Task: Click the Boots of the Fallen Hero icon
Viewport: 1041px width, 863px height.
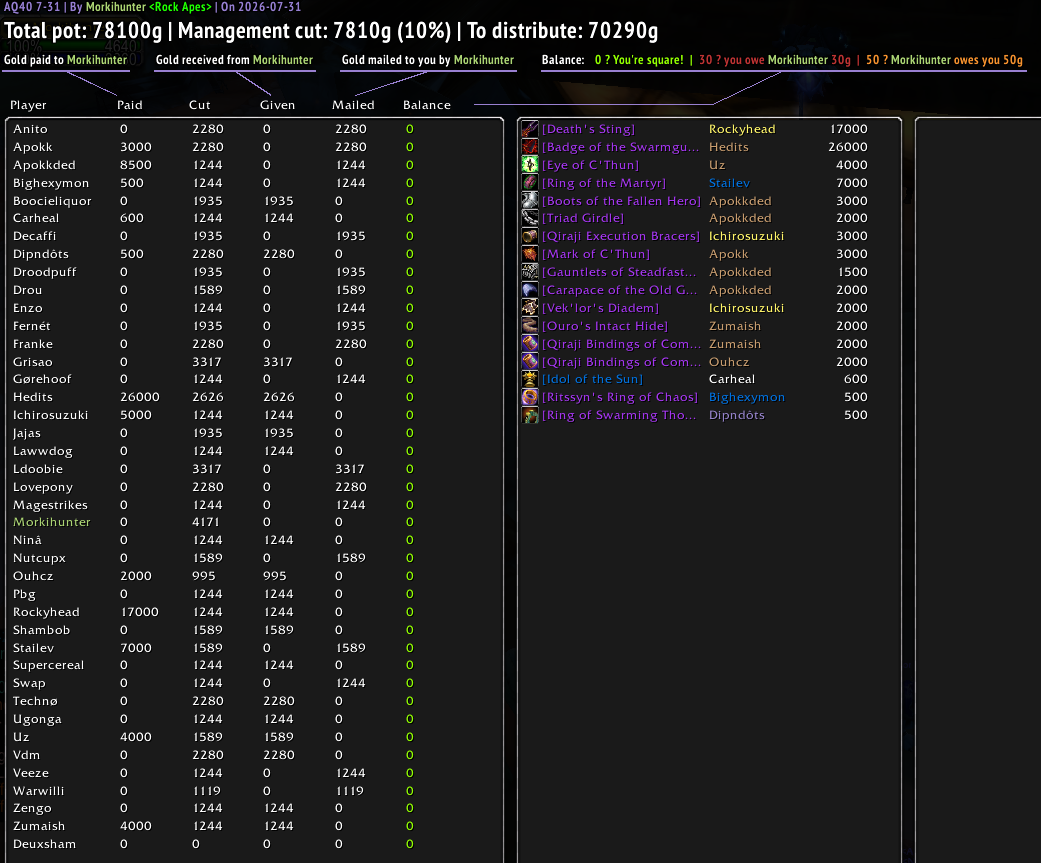Action: point(530,200)
